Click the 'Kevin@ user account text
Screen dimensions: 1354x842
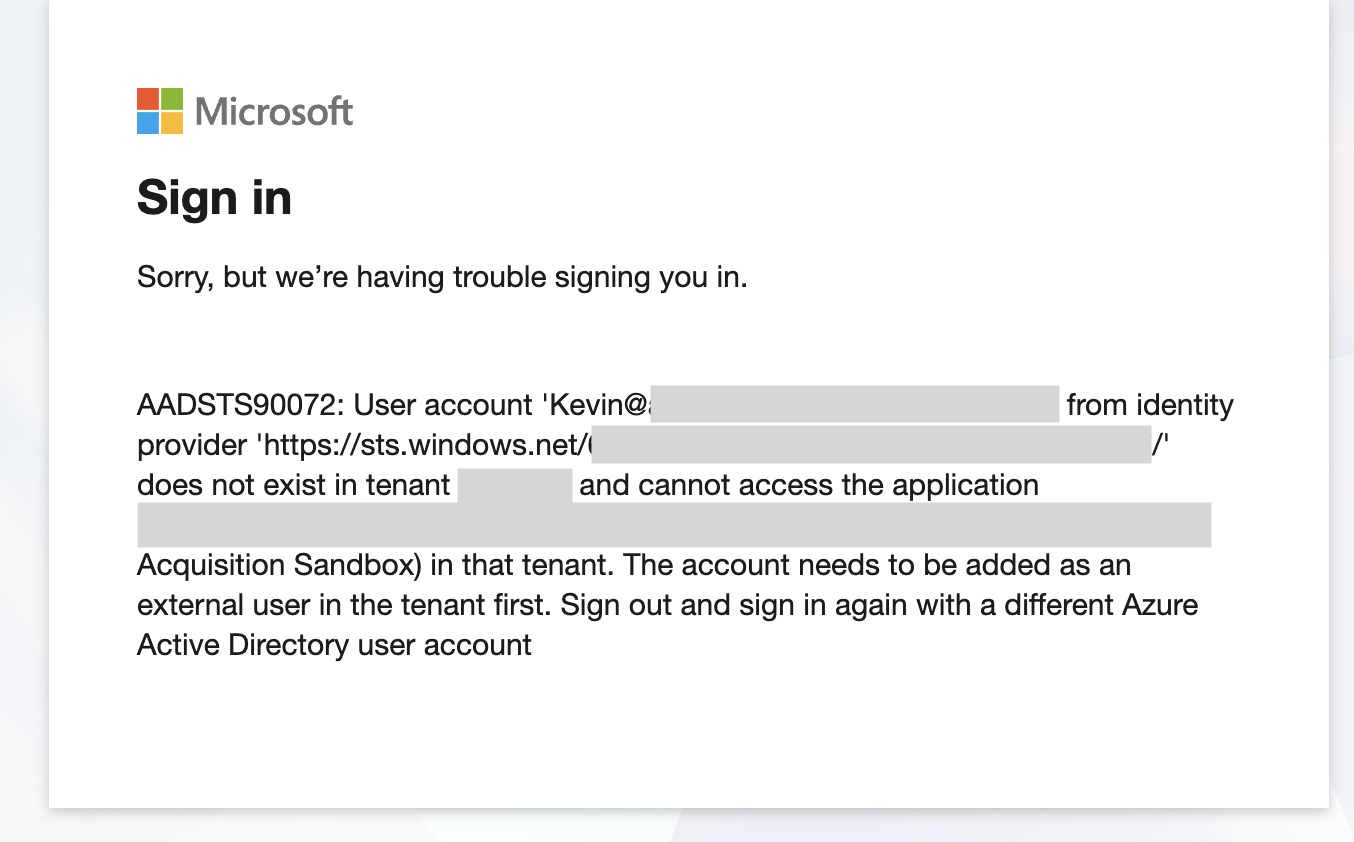[x=596, y=405]
